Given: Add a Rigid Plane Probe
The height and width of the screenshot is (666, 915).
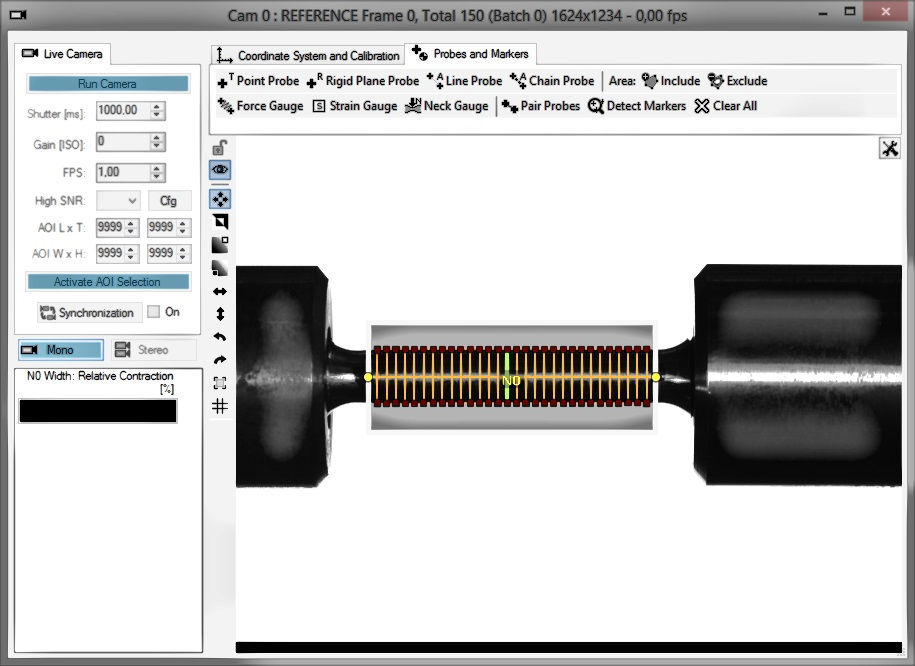Looking at the screenshot, I should pos(363,81).
